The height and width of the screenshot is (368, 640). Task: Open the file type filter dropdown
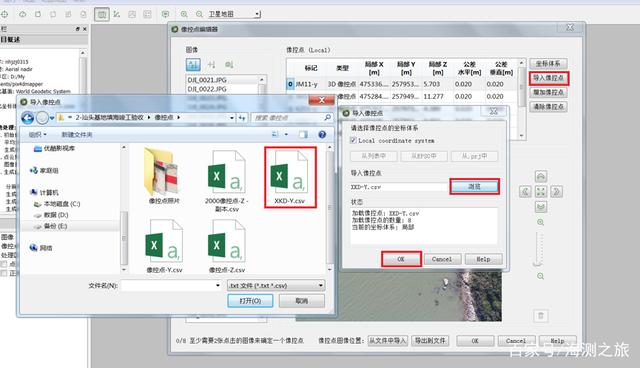tap(276, 286)
